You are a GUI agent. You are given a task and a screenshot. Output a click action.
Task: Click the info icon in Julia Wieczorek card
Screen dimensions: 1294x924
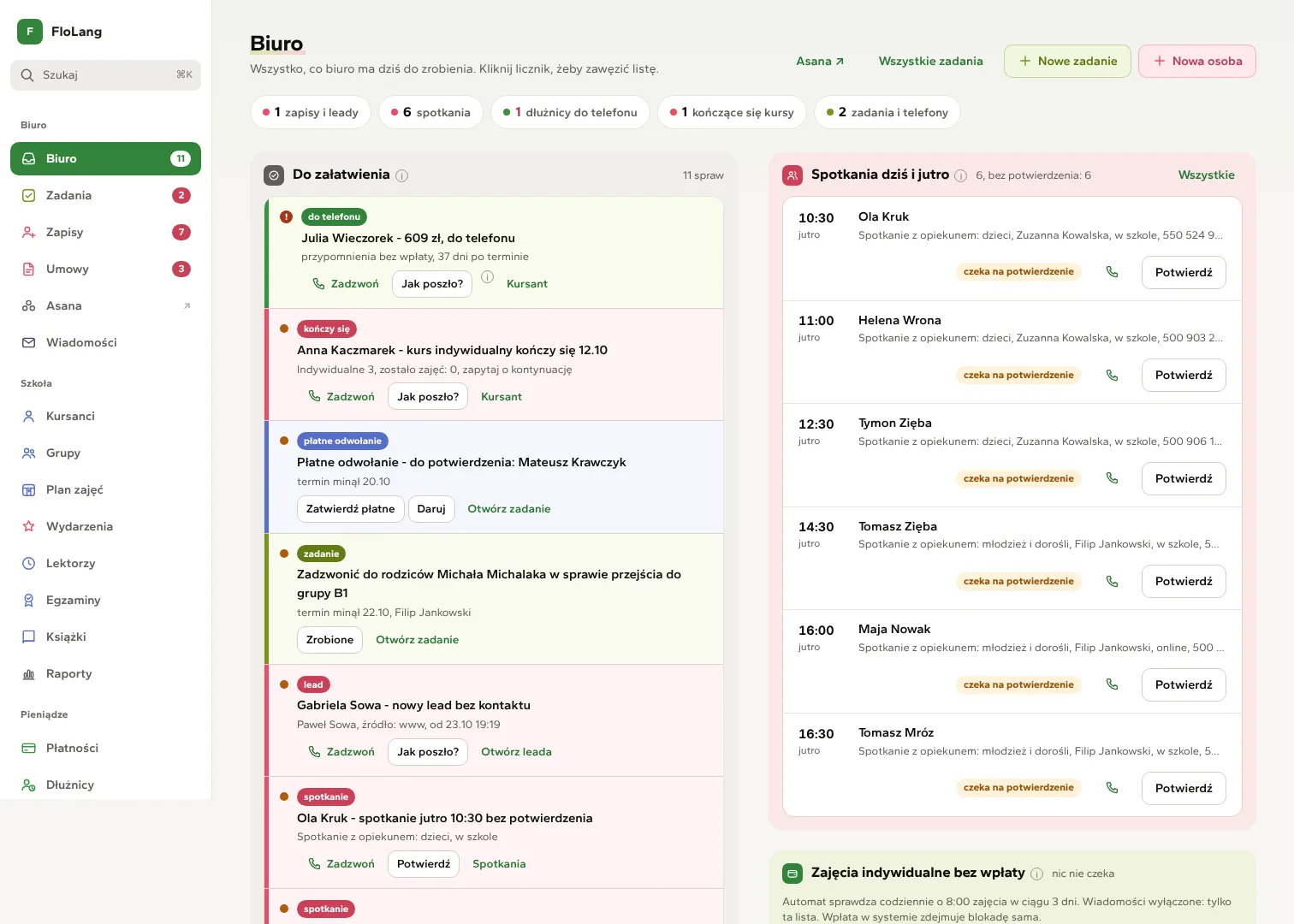click(x=488, y=277)
